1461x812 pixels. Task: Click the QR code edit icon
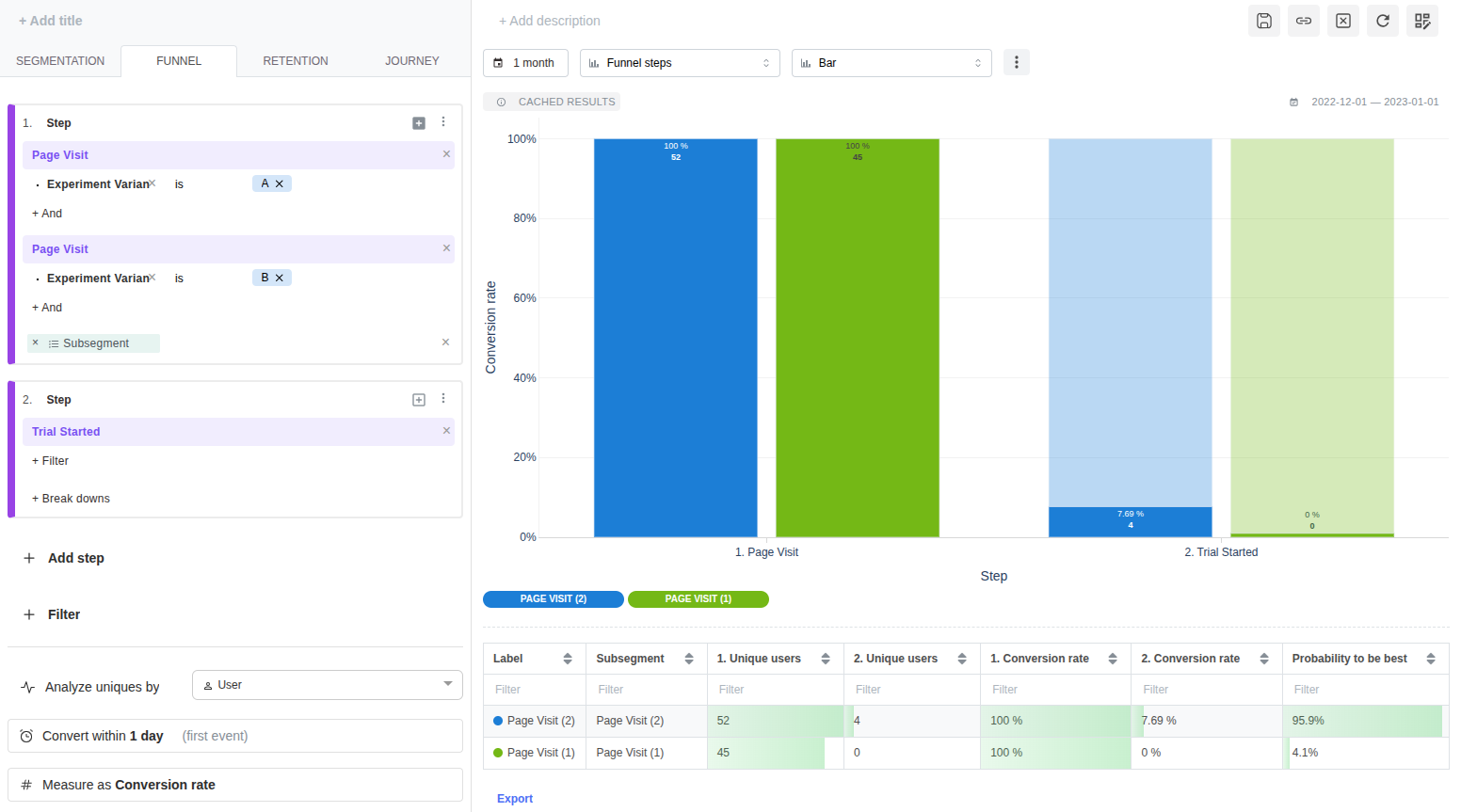[1422, 21]
